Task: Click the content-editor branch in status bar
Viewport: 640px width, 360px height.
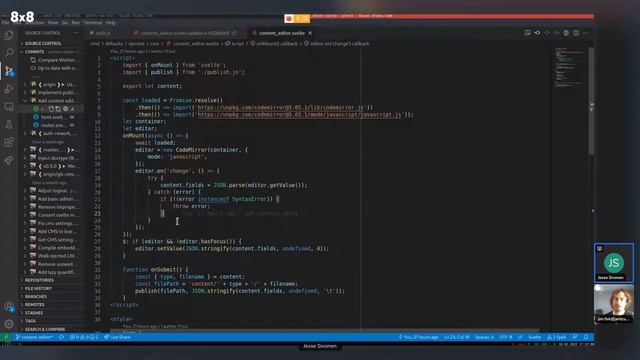Action: tap(35, 337)
